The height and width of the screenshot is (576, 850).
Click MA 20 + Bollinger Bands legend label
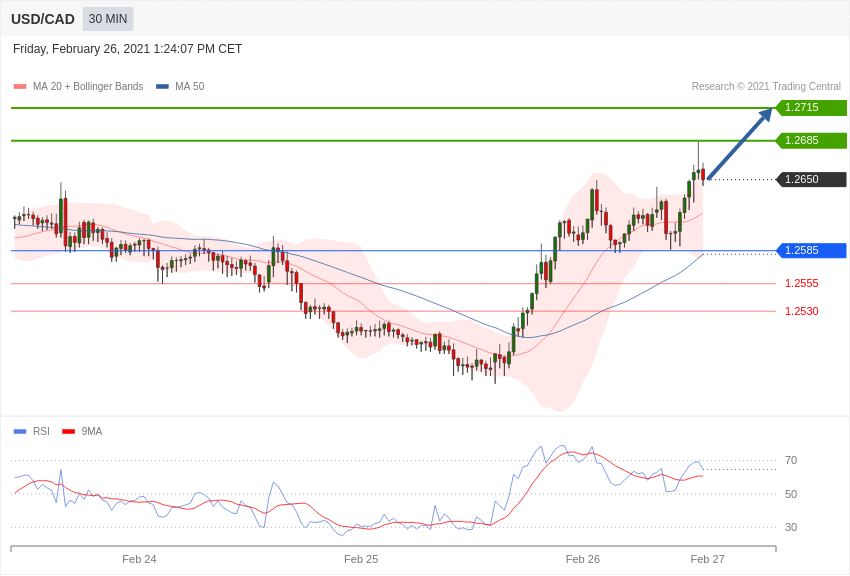point(88,86)
